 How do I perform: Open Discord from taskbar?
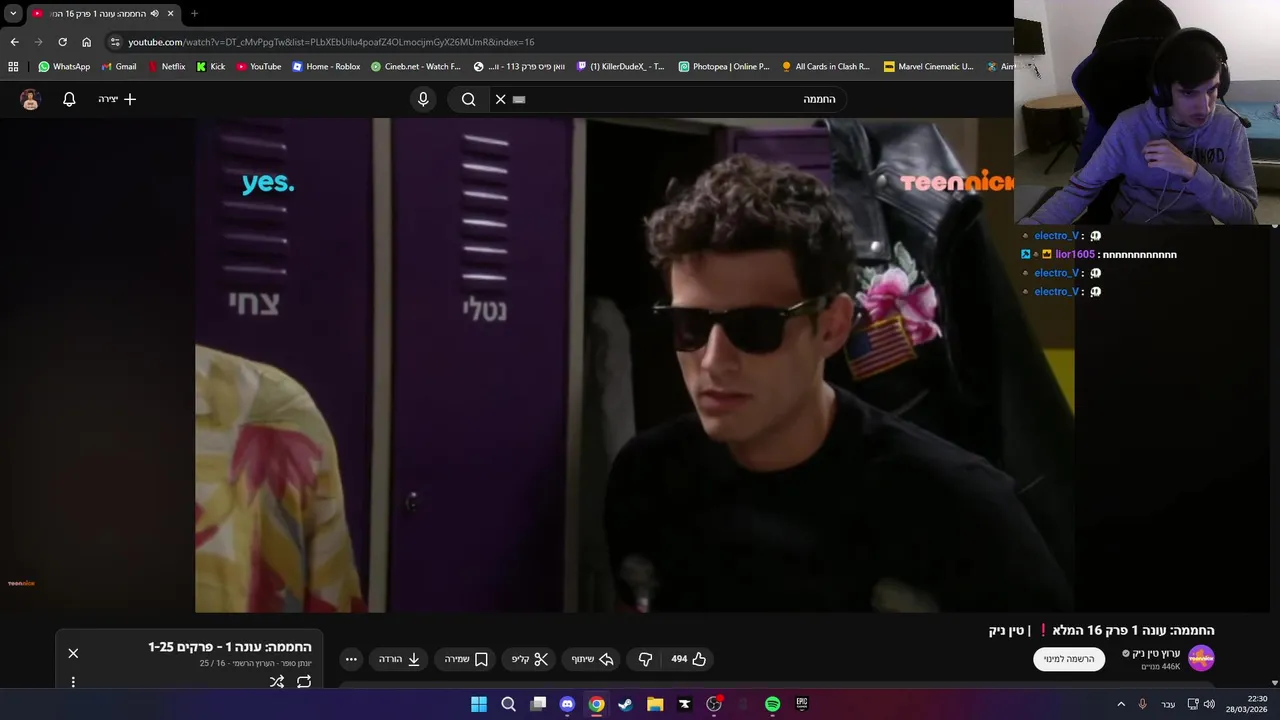[567, 704]
